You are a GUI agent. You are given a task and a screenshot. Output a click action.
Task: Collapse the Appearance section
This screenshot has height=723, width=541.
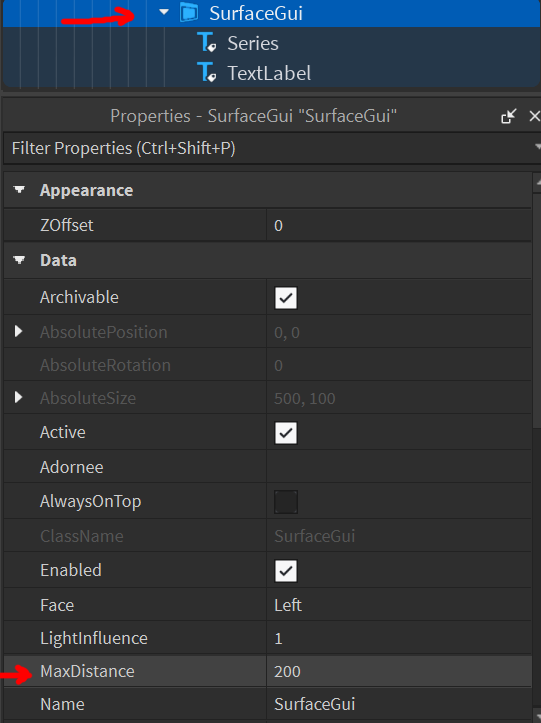click(x=19, y=190)
